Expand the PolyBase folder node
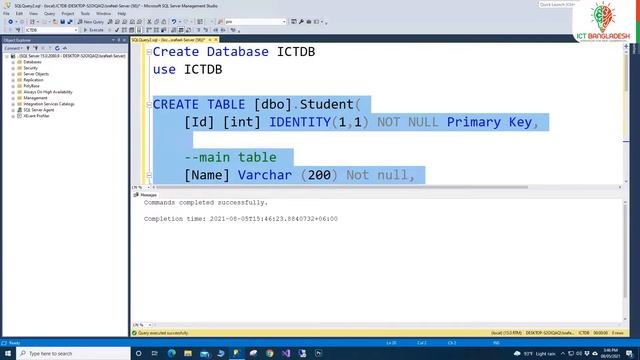 pyautogui.click(x=13, y=86)
